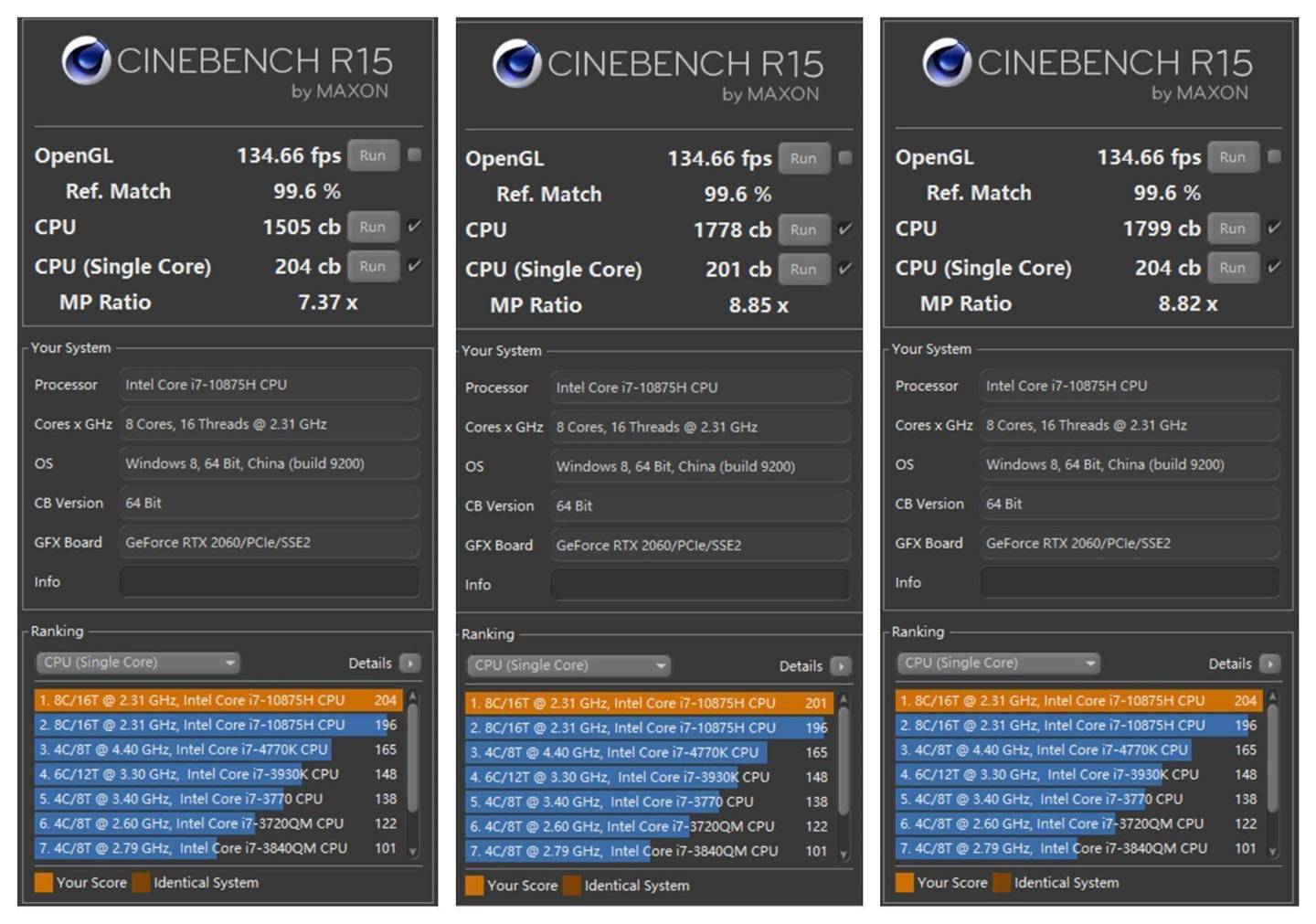
Task: Click ranking scroll-up arrow in the middle window
Action: (844, 700)
